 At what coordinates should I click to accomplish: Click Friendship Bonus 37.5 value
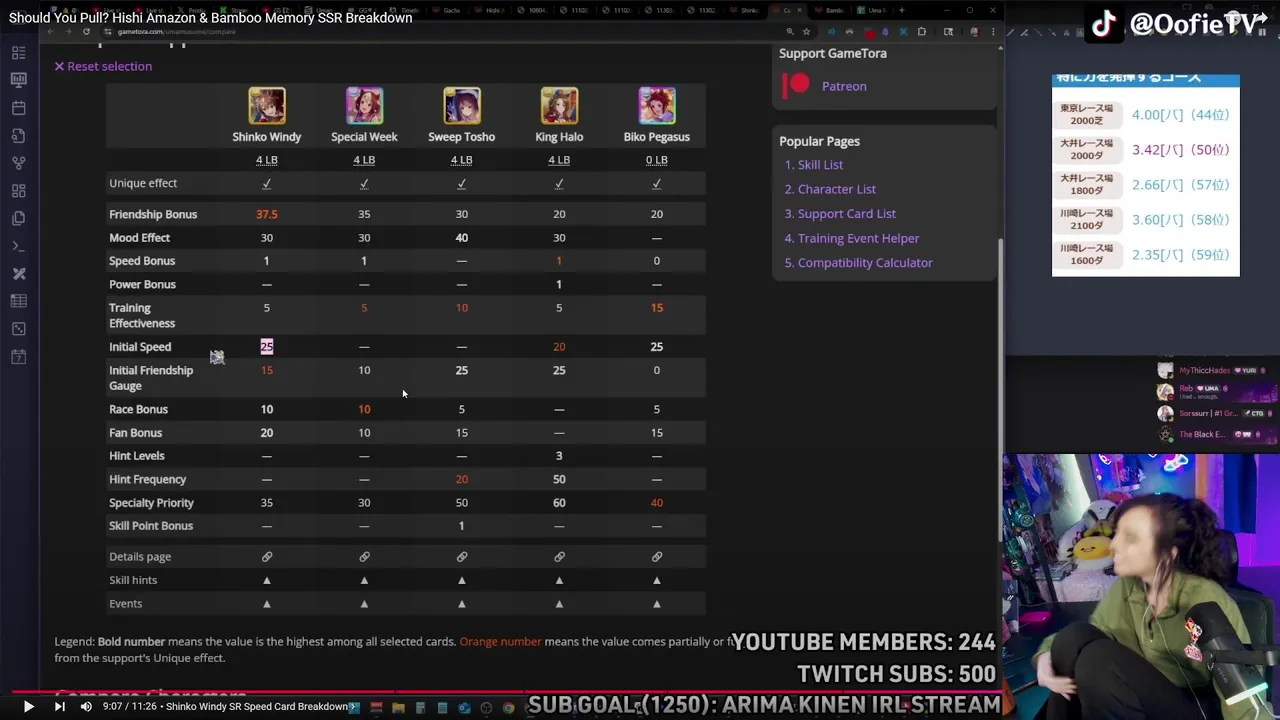[x=267, y=214]
